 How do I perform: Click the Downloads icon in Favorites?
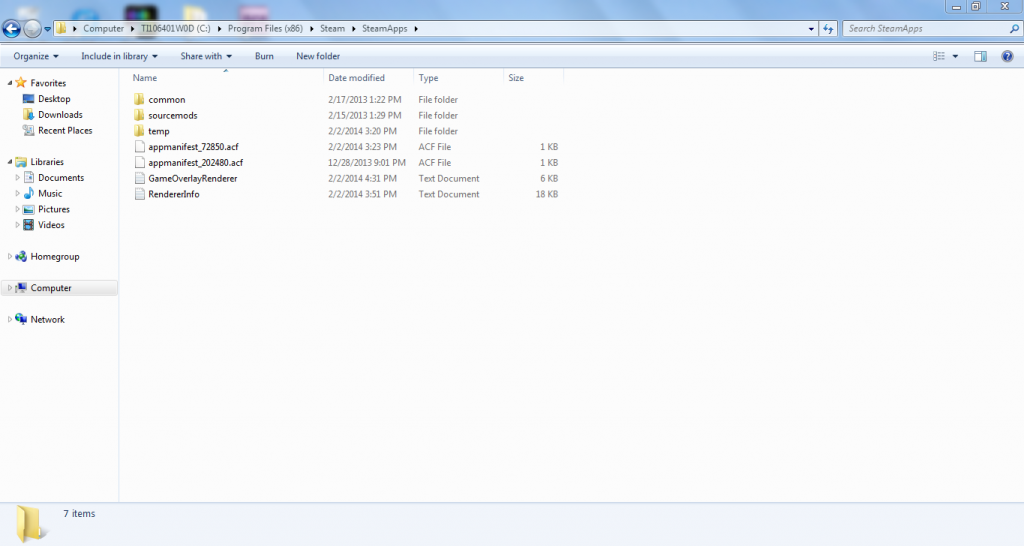28,115
